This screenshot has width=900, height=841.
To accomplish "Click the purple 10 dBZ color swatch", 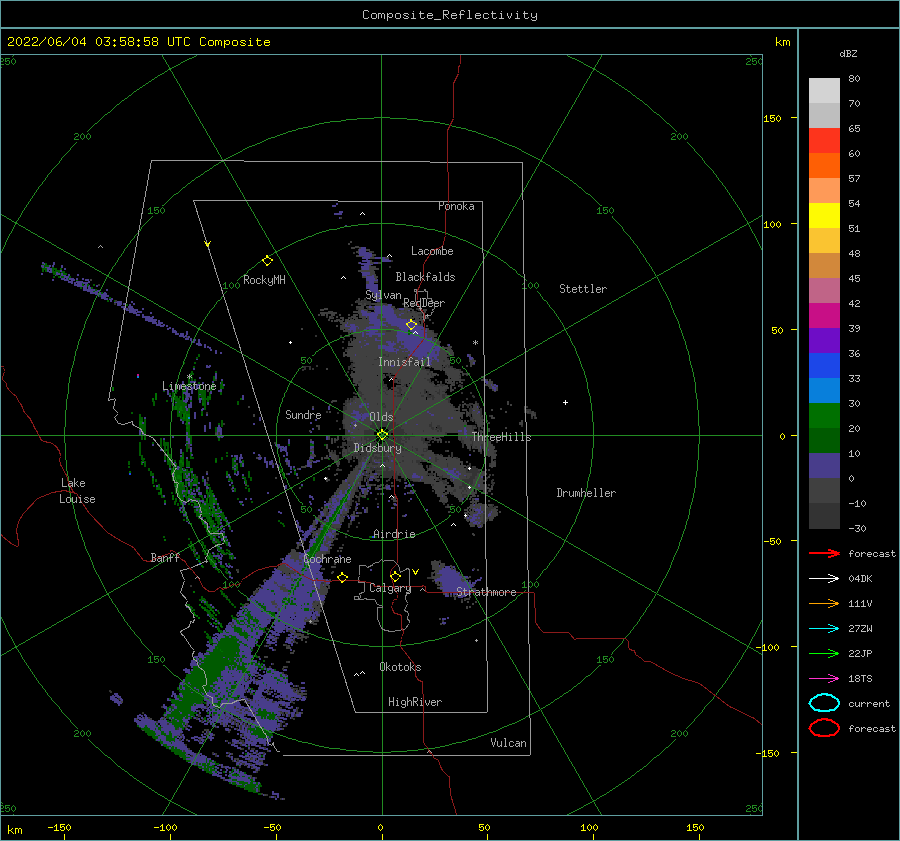I will tap(824, 466).
